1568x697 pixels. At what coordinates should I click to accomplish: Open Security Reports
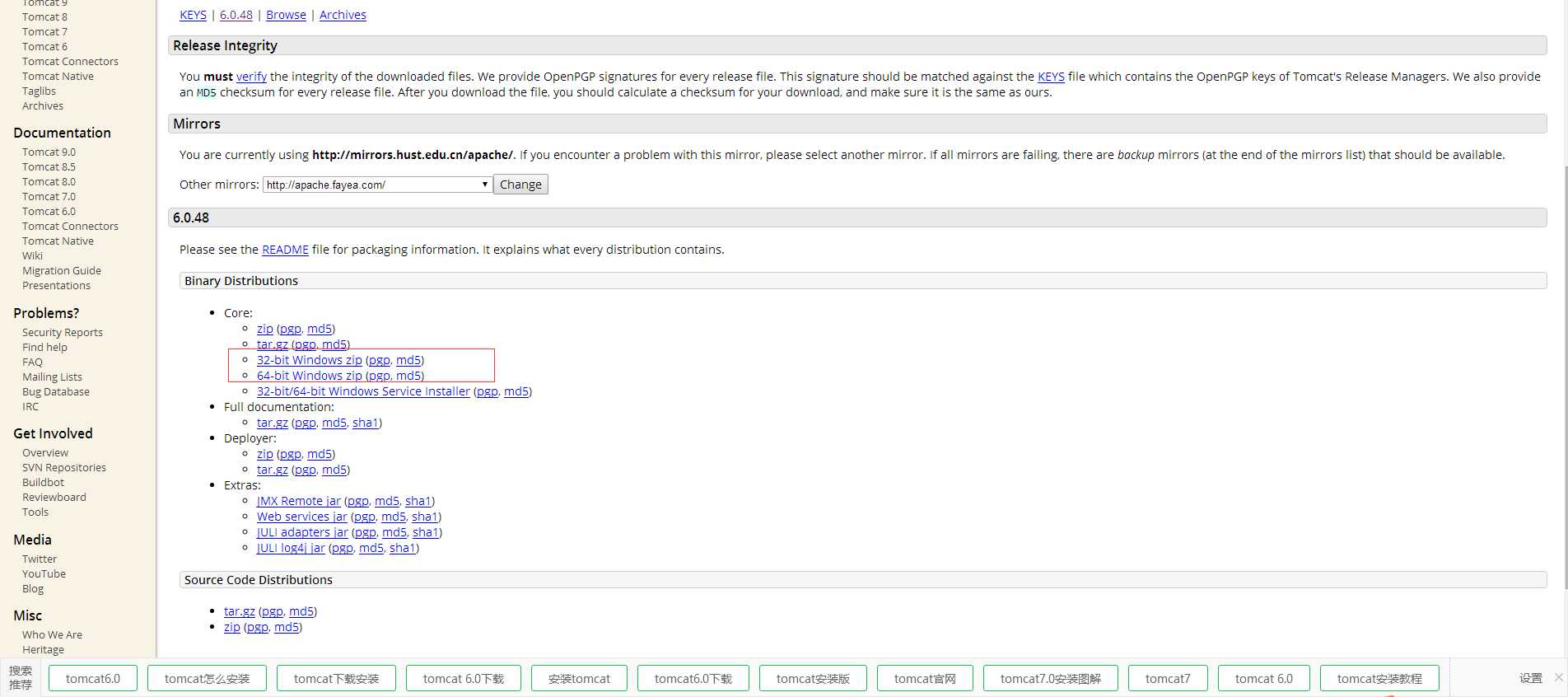click(x=63, y=332)
